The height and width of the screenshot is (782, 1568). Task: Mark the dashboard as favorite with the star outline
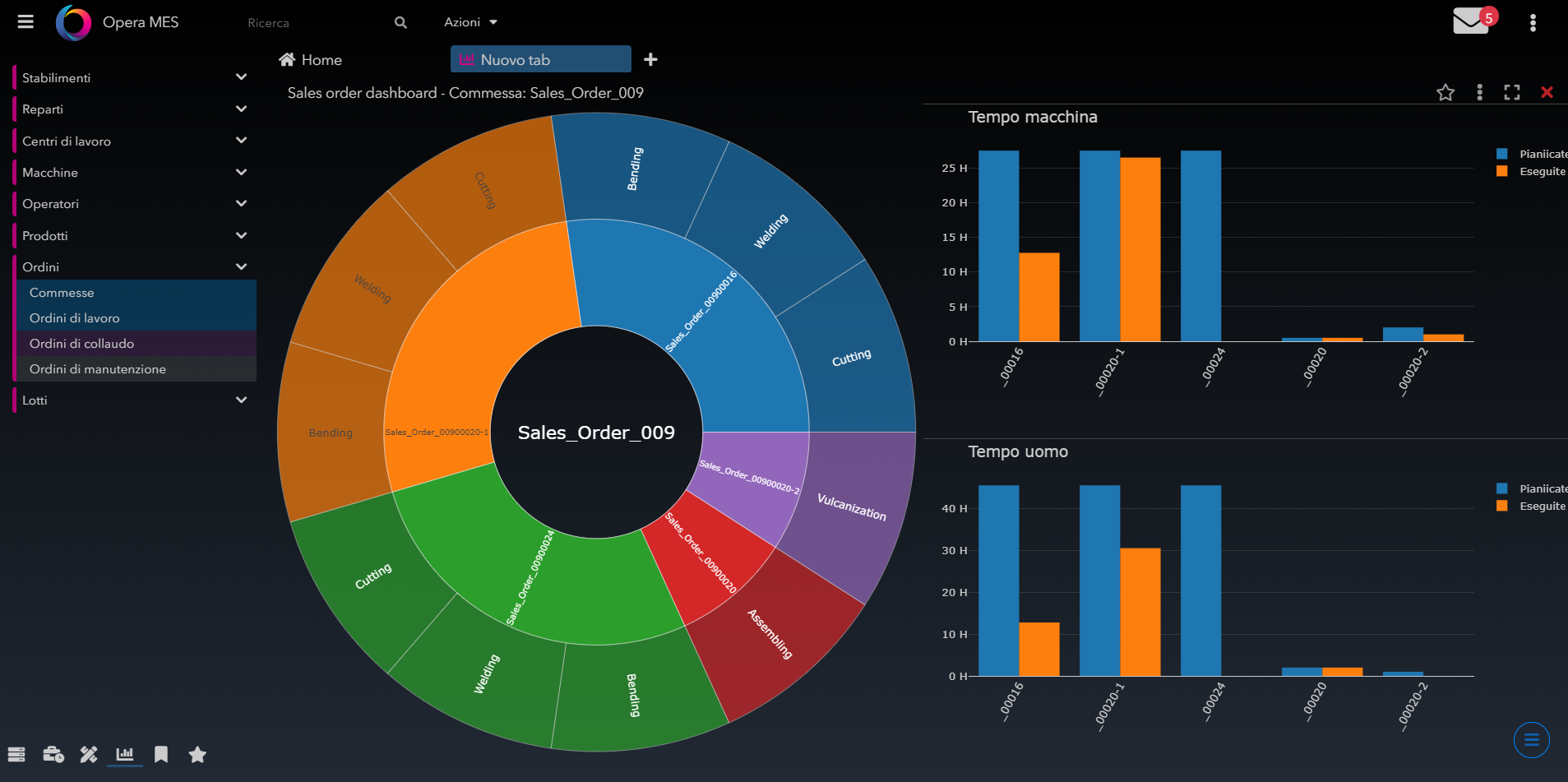1445,92
